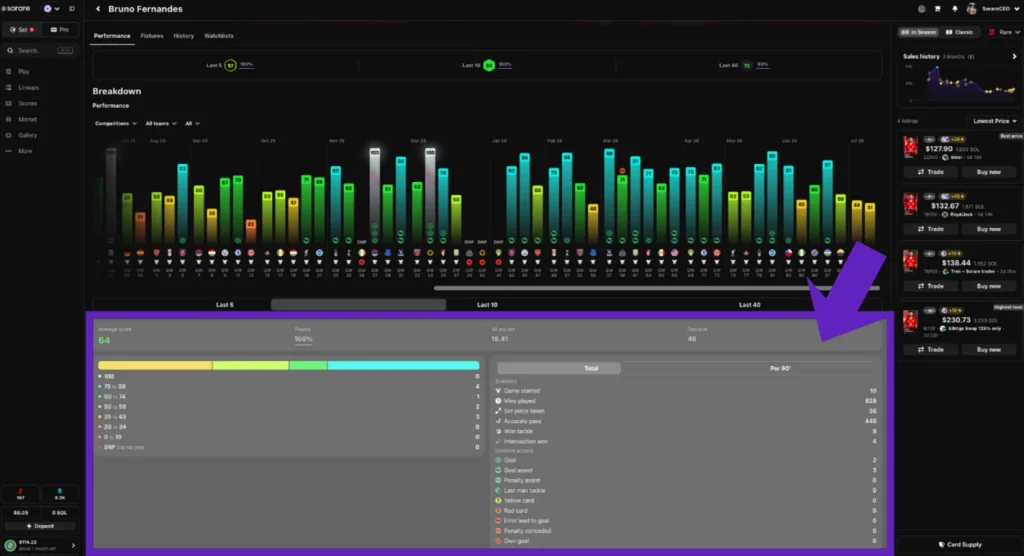This screenshot has width=1024, height=556.
Task: Expand the SorareCEO account menu
Action: coord(1017,9)
